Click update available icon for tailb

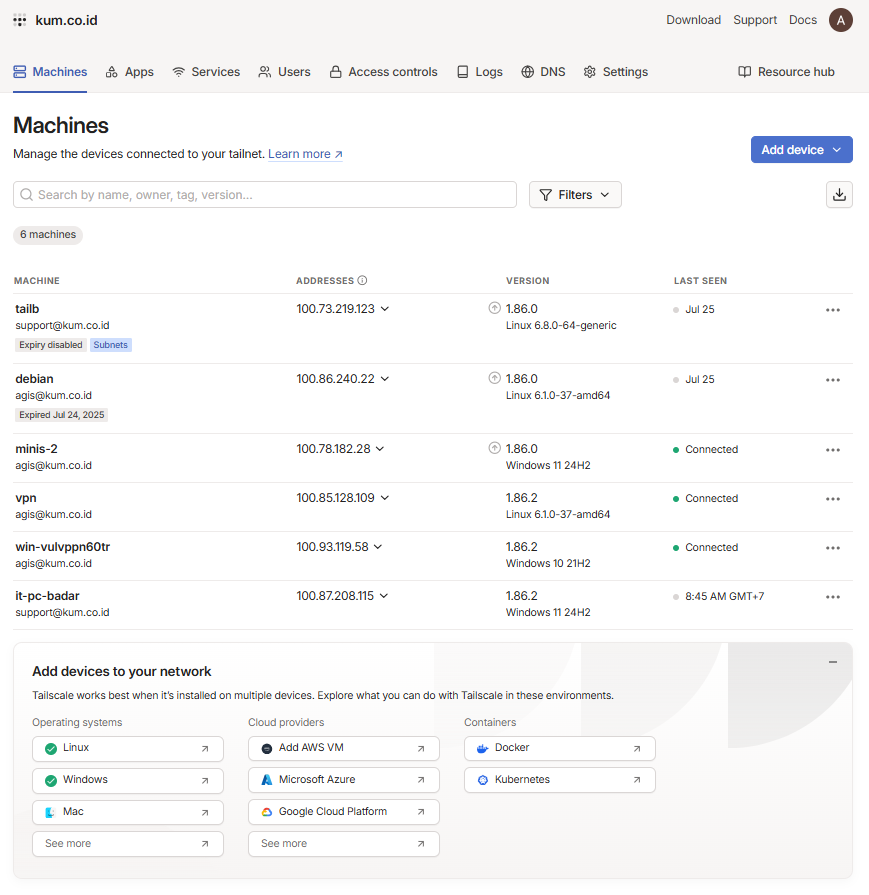pyautogui.click(x=494, y=309)
